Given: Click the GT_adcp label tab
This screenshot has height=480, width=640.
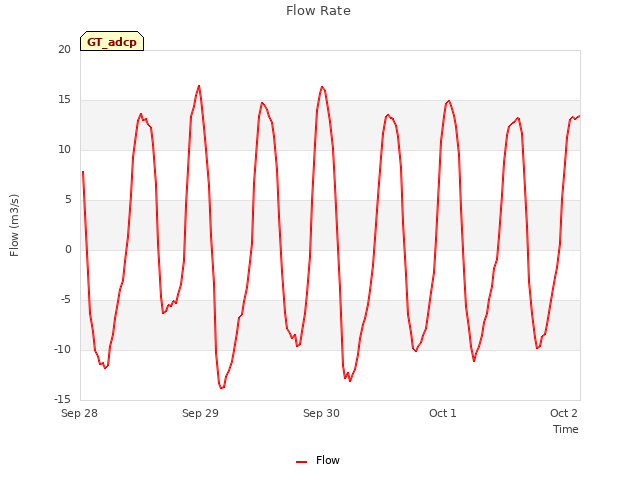Looking at the screenshot, I should [112, 41].
